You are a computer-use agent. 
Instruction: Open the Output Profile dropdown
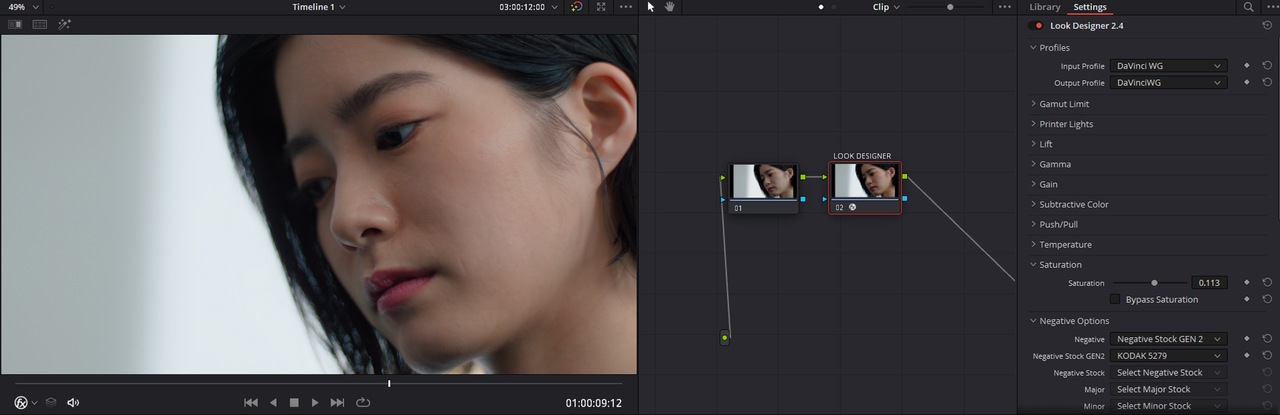[1169, 83]
